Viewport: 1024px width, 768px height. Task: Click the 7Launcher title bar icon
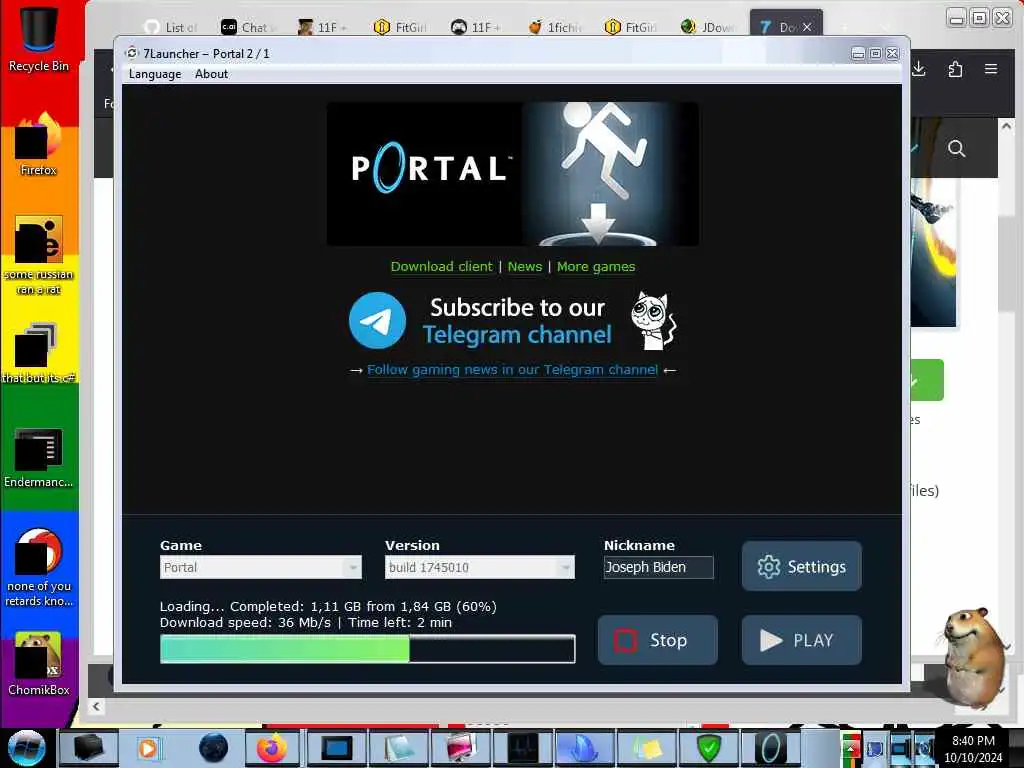(x=132, y=53)
